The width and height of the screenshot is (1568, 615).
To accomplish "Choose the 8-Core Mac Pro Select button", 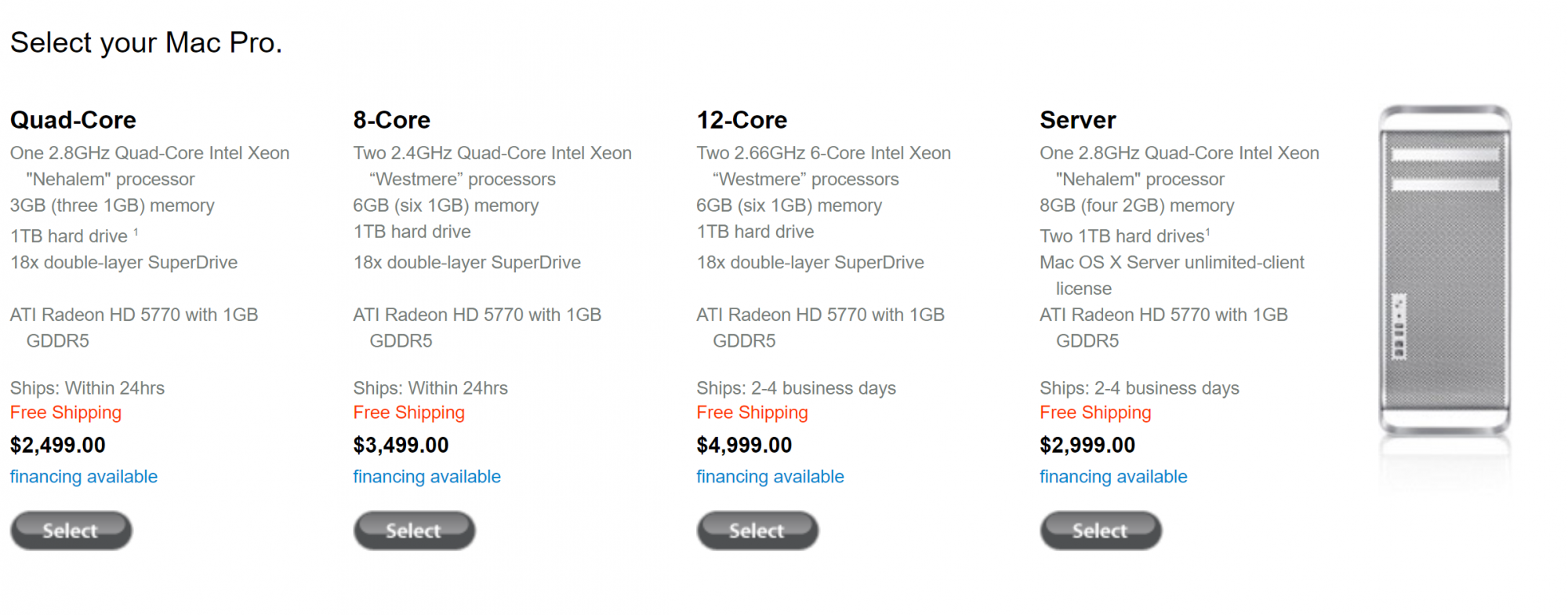I will click(415, 531).
